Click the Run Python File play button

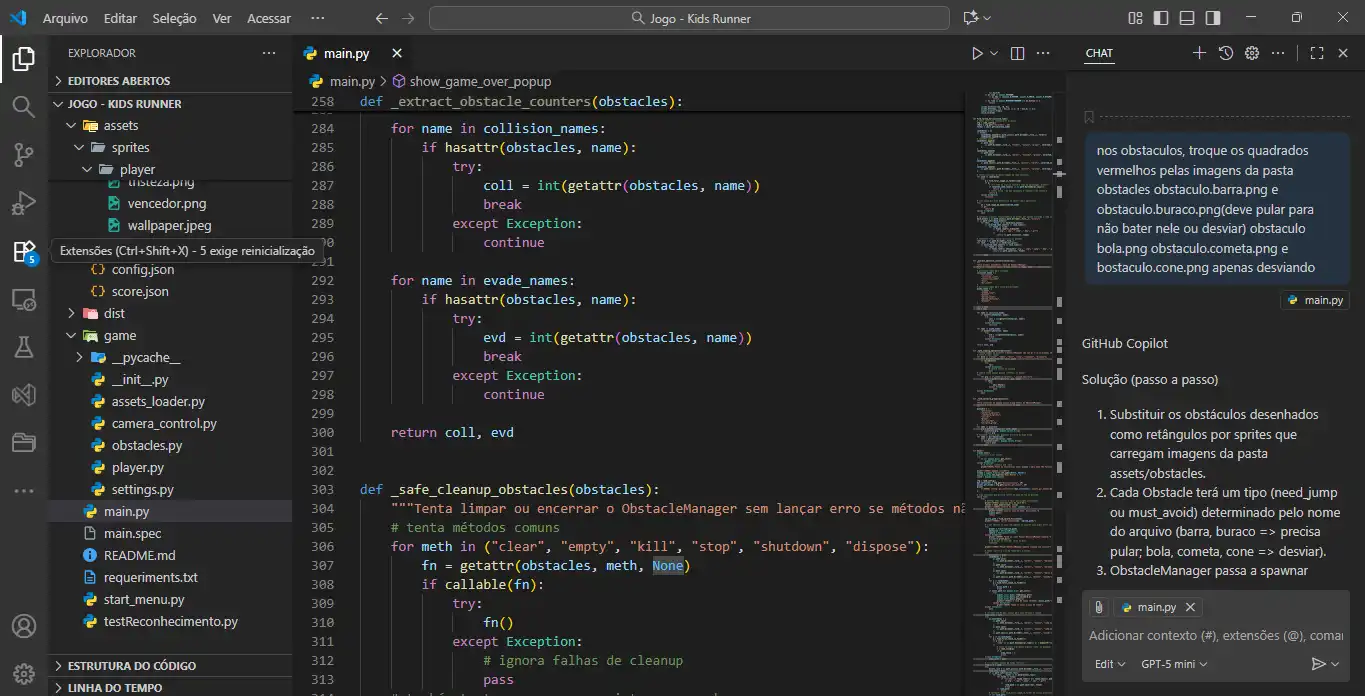point(977,54)
